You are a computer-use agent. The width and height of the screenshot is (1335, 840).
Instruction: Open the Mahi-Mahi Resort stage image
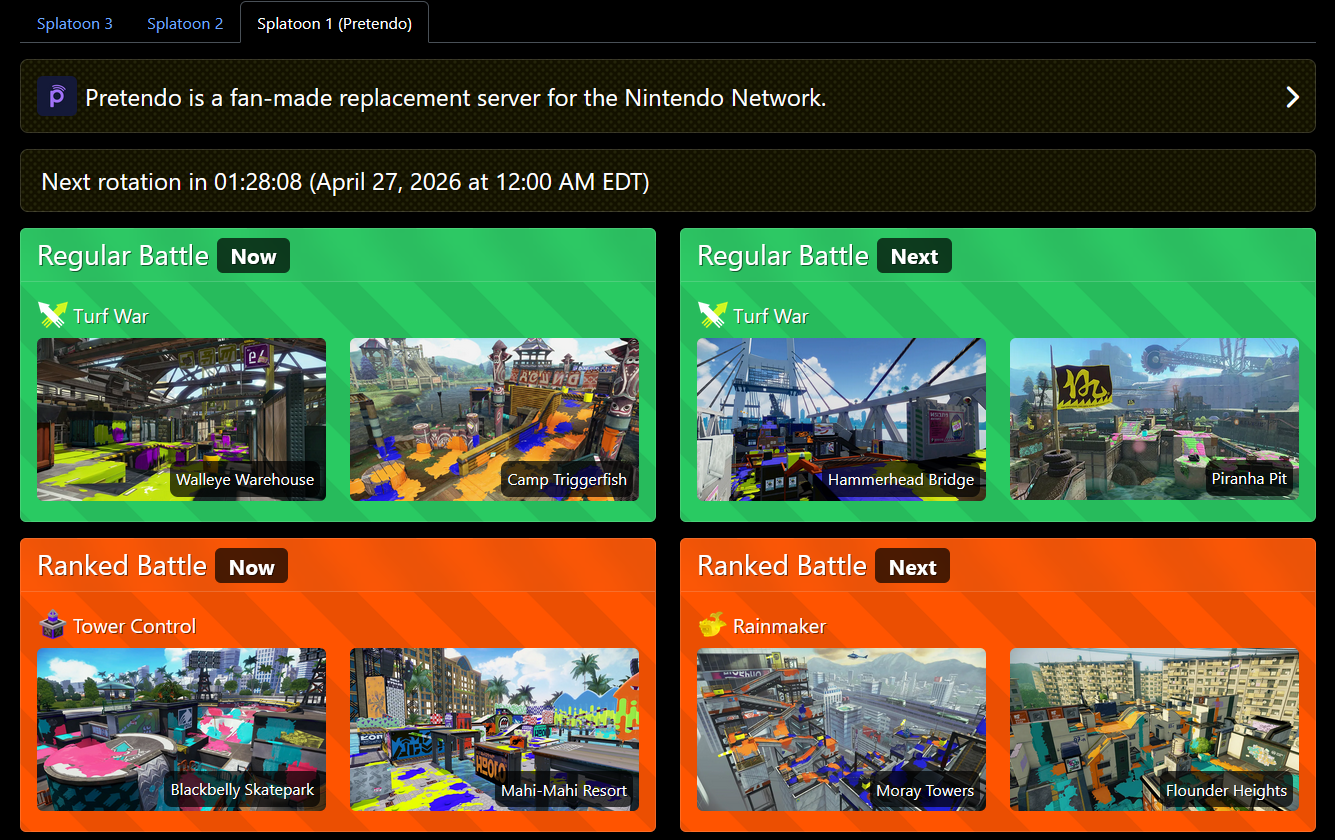494,729
